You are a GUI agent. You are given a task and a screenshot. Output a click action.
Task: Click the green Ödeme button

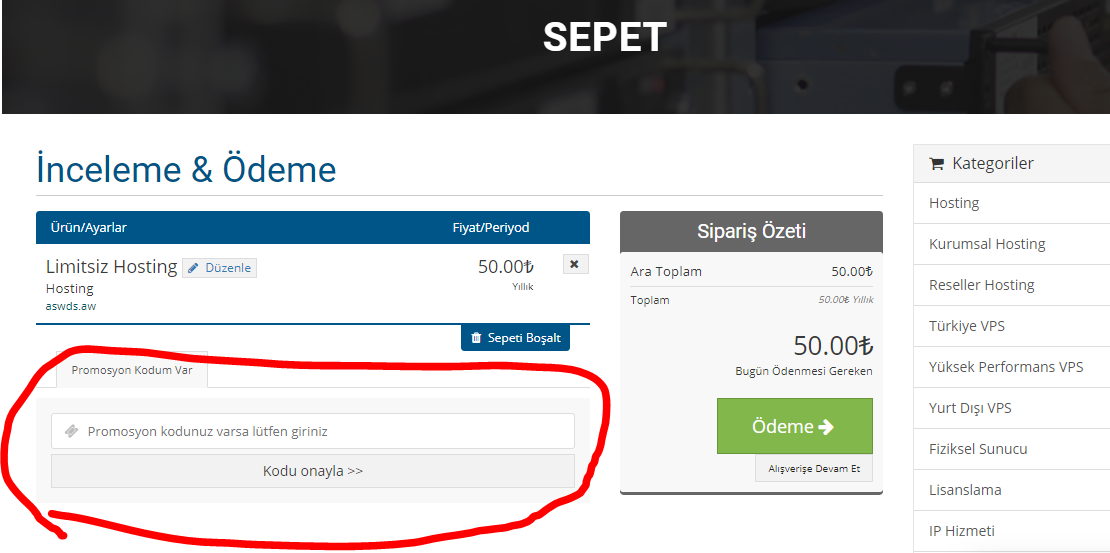point(794,426)
